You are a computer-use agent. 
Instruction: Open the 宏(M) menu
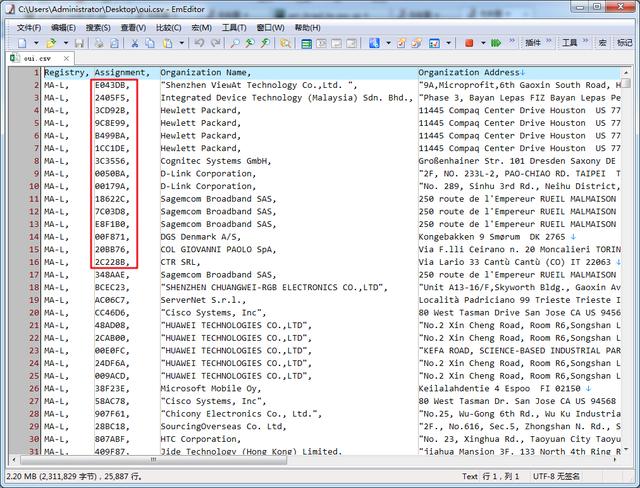202,28
